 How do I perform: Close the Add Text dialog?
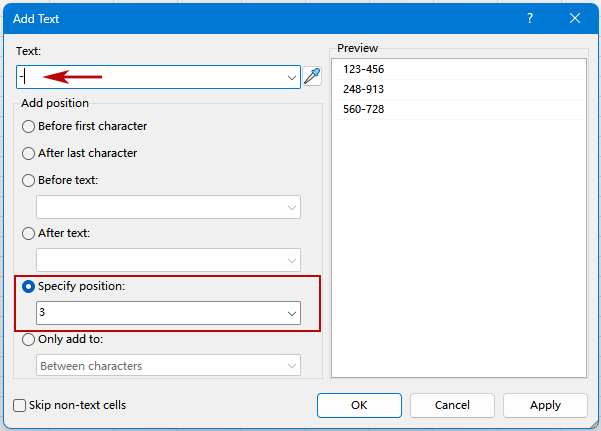(575, 18)
